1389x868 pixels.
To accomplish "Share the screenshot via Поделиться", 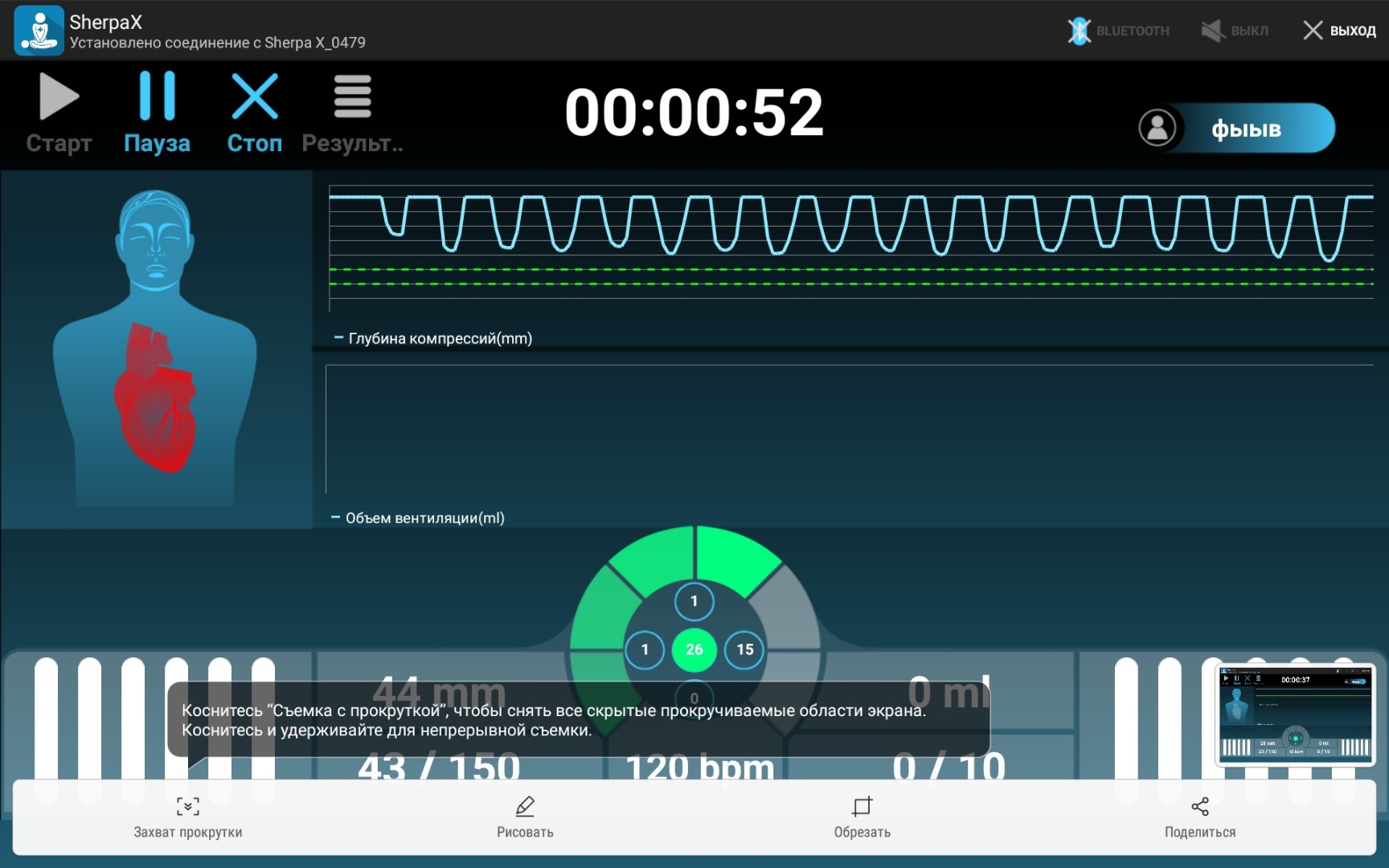I will [1199, 816].
